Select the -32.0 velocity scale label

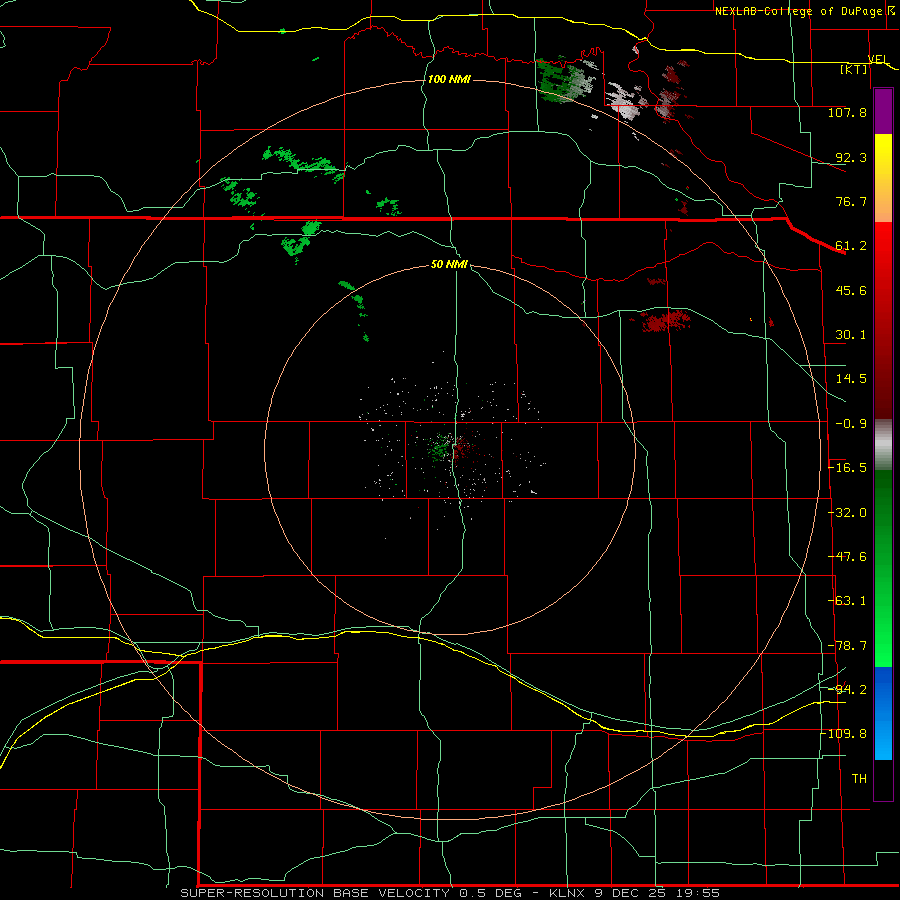click(848, 513)
